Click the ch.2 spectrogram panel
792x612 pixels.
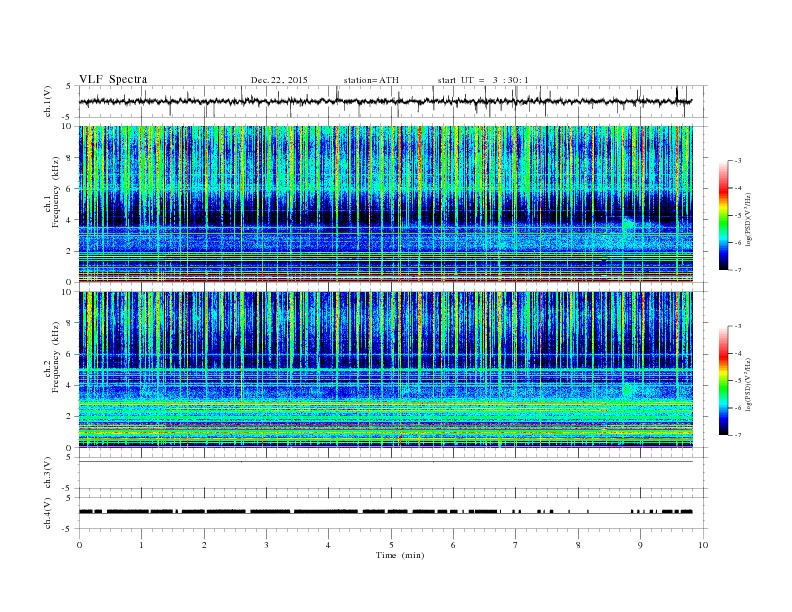pos(386,370)
